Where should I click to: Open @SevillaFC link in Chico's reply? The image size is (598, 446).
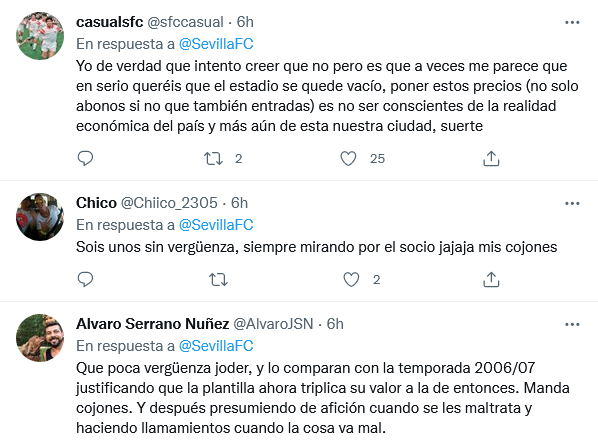216,225
